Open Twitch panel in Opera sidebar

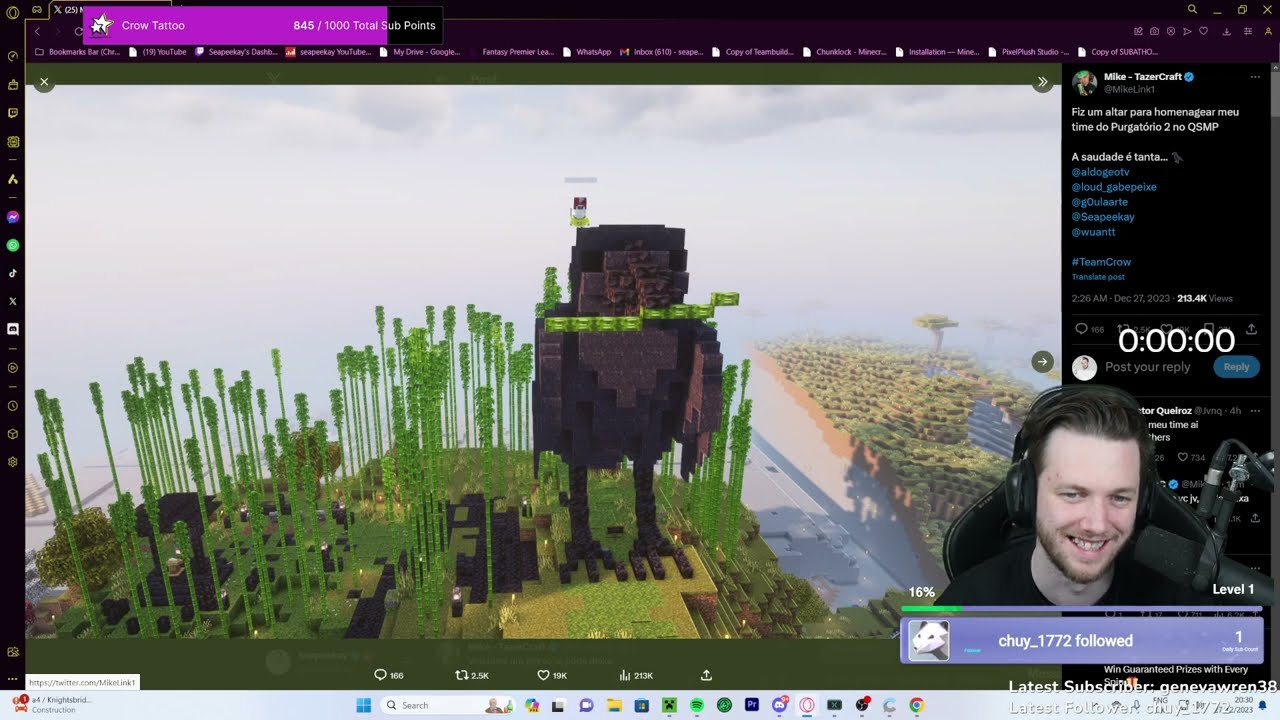[x=12, y=113]
